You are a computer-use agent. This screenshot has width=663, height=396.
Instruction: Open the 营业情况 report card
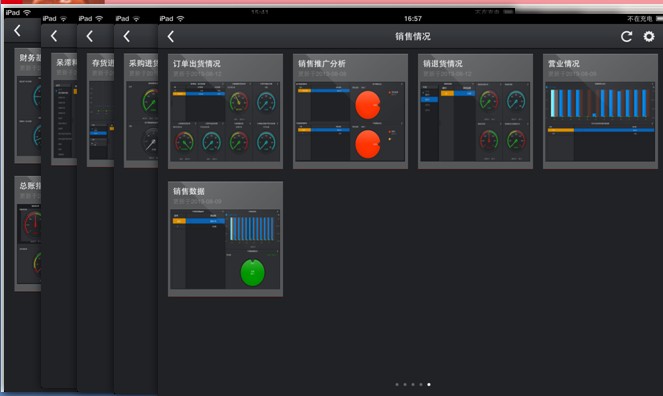[600, 111]
